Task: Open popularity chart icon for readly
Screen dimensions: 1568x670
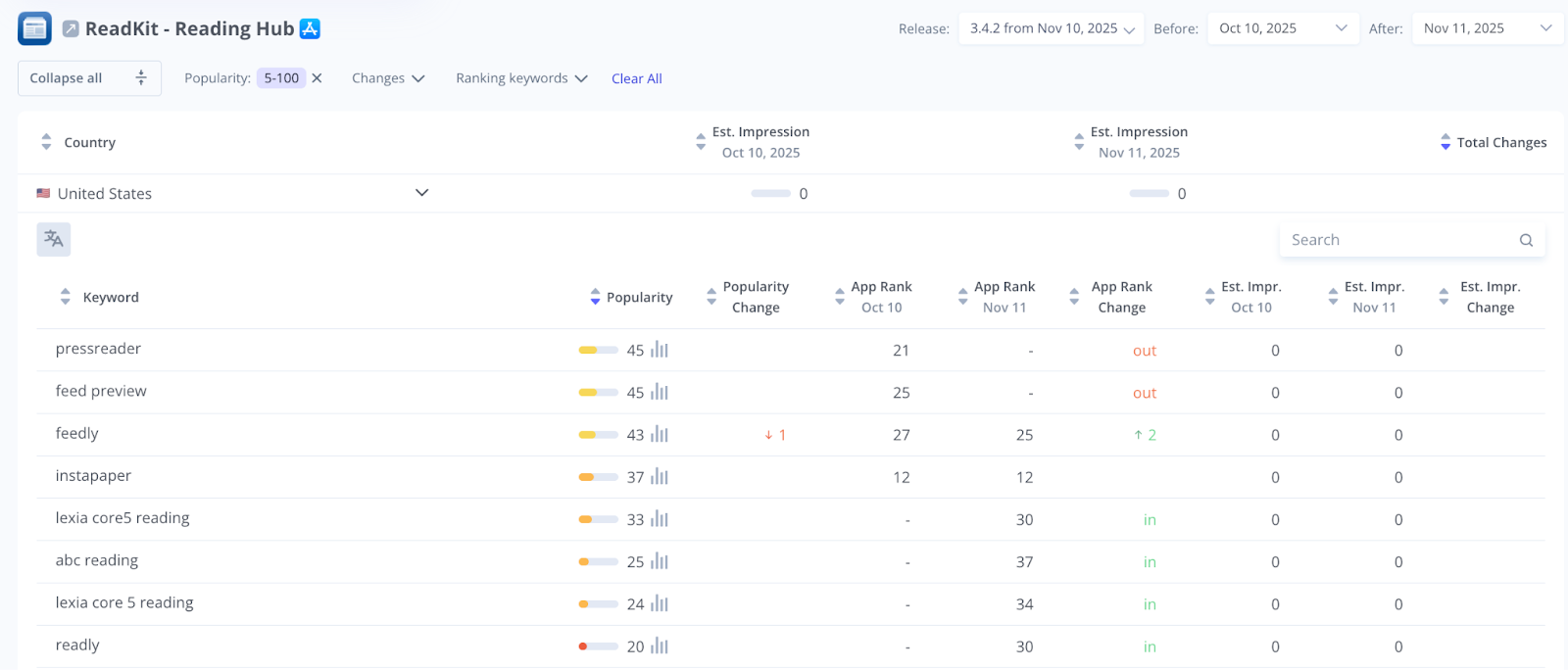Action: pos(660,646)
